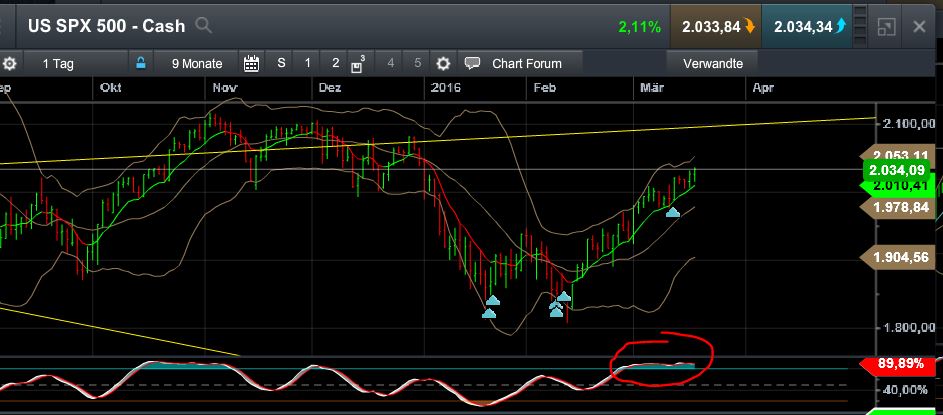The image size is (943, 415).
Task: Open the template settings gear next to 5
Action: pyautogui.click(x=443, y=63)
